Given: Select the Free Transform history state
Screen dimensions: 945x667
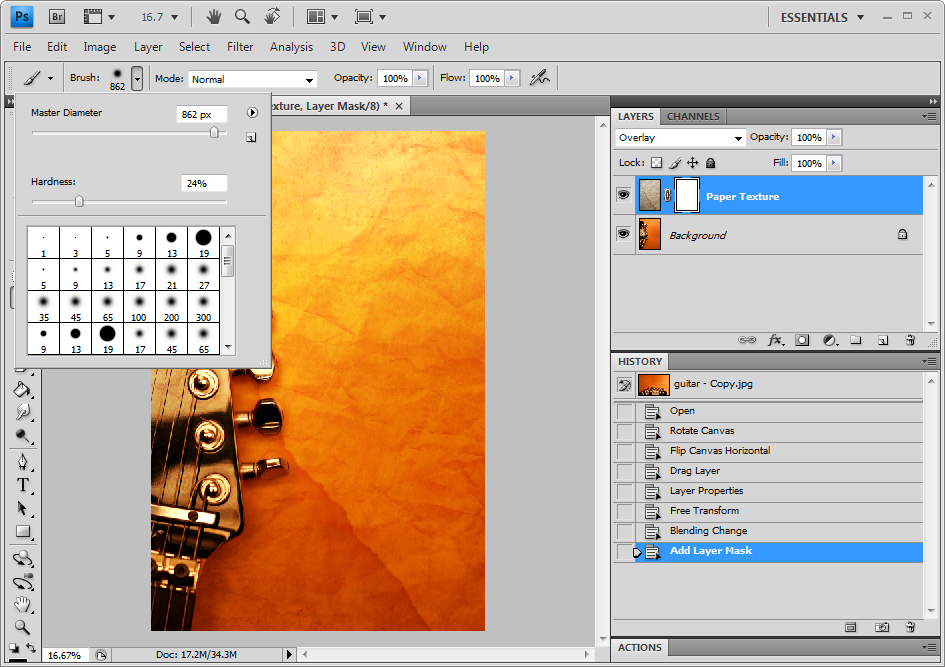Looking at the screenshot, I should pos(704,511).
